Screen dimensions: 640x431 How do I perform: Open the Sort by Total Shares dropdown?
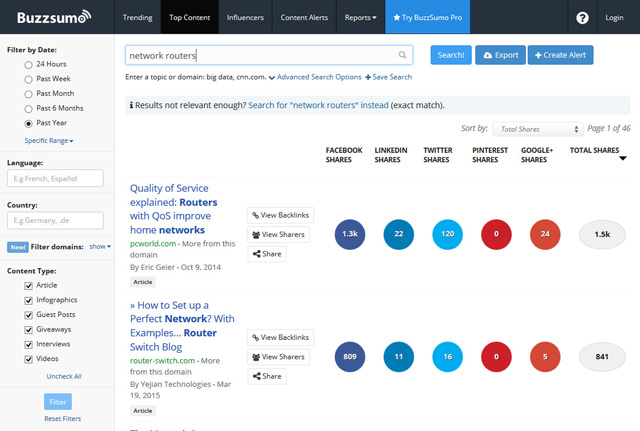pyautogui.click(x=538, y=129)
